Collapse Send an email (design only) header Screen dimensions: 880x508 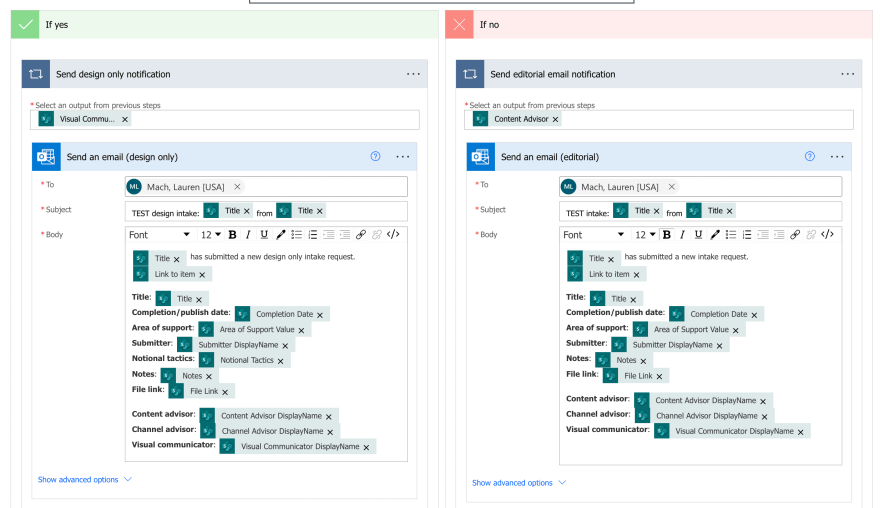coord(224,157)
